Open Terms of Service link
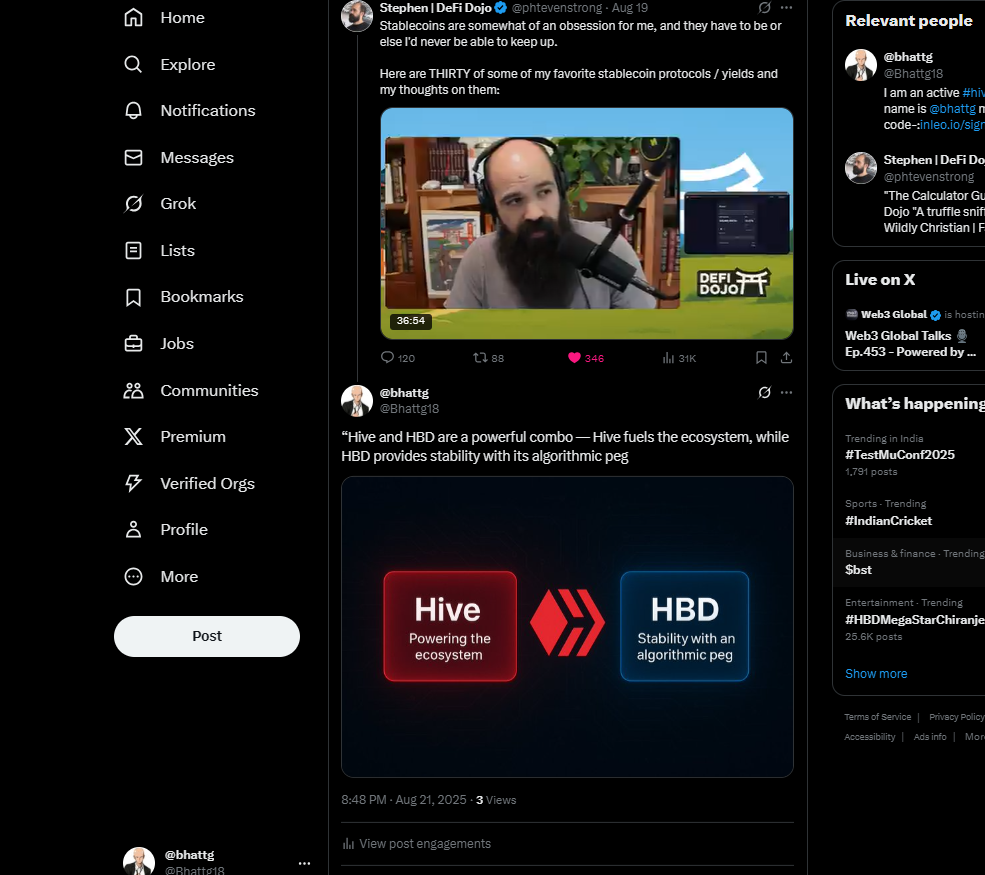Image resolution: width=985 pixels, height=875 pixels. 877,717
